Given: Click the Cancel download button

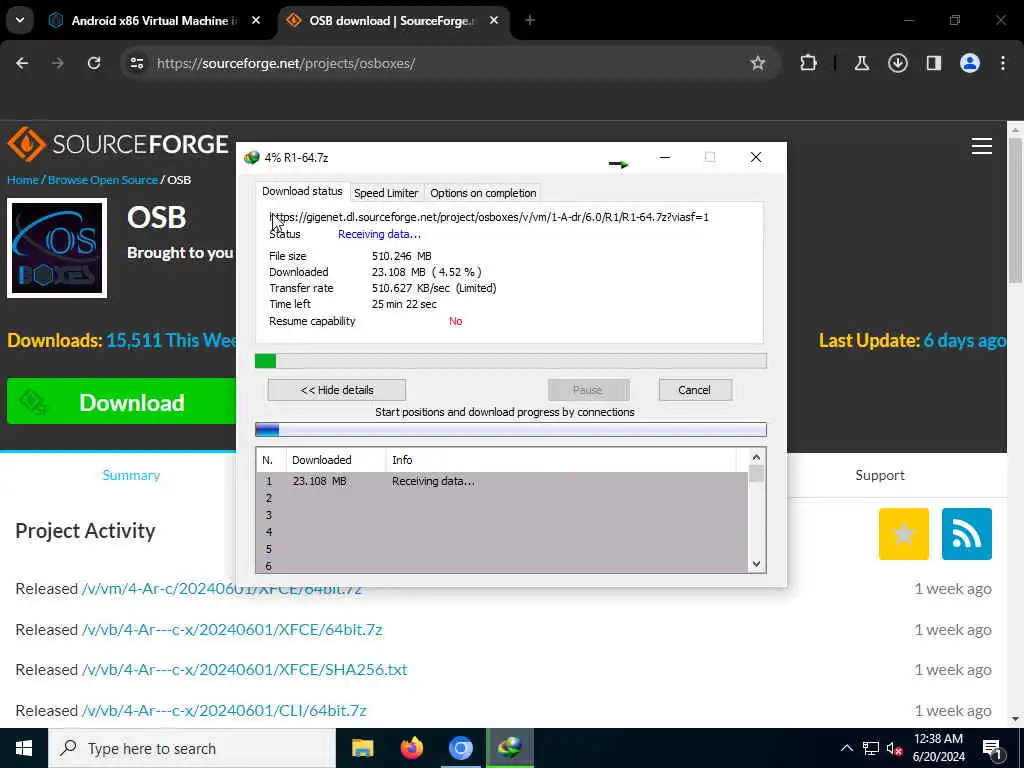Looking at the screenshot, I should pyautogui.click(x=695, y=390).
